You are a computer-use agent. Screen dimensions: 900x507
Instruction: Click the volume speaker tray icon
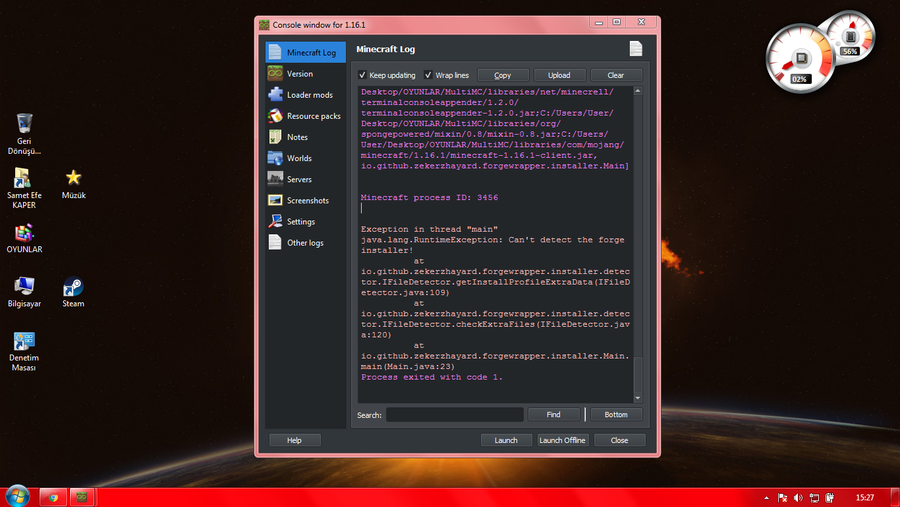(798, 498)
